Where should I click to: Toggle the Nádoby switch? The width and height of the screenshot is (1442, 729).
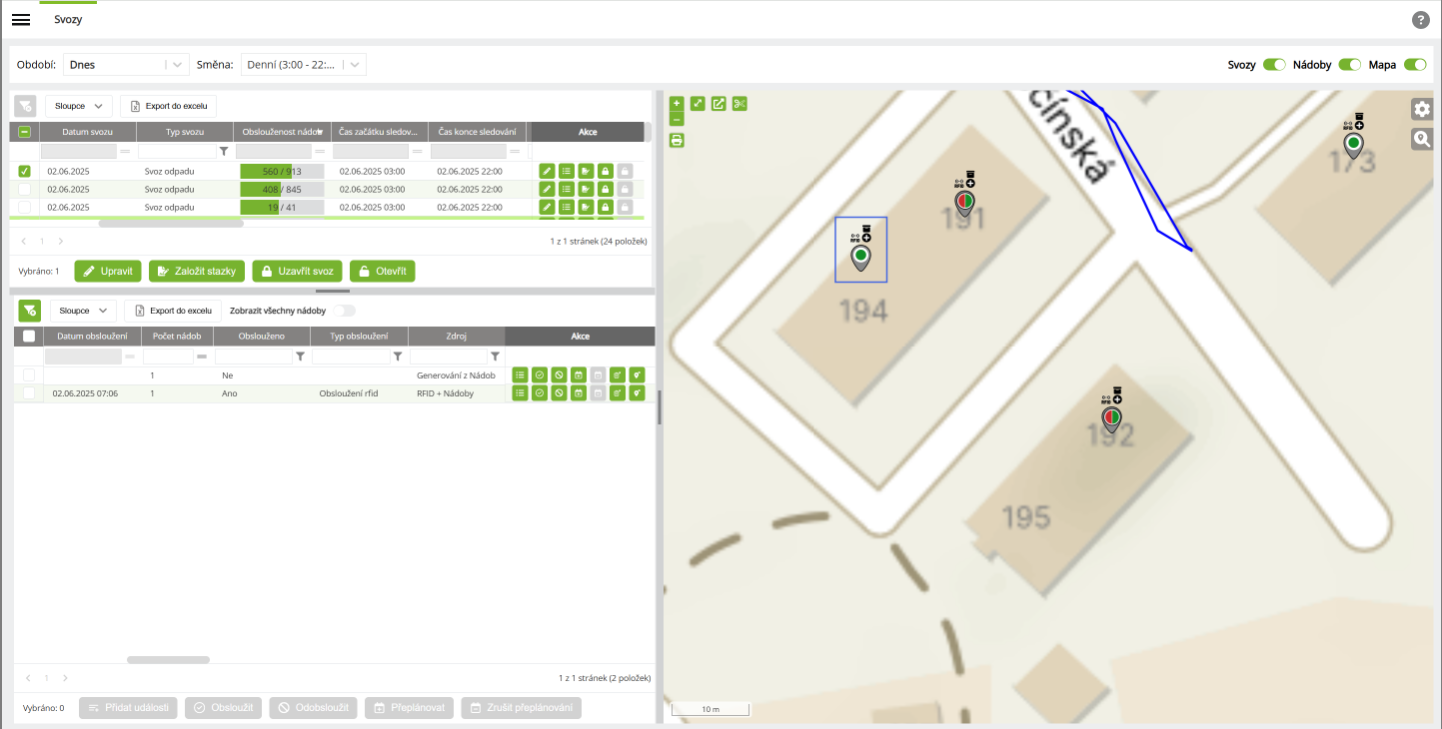[x=1350, y=65]
